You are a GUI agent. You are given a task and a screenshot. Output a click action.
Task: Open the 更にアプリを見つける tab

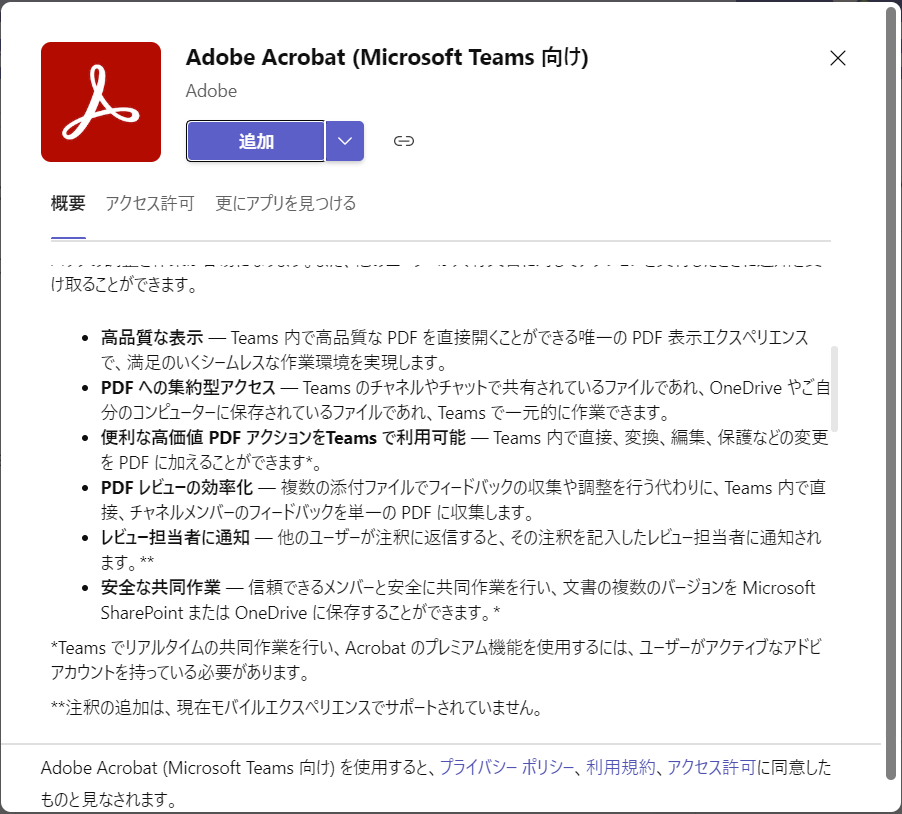coord(285,204)
